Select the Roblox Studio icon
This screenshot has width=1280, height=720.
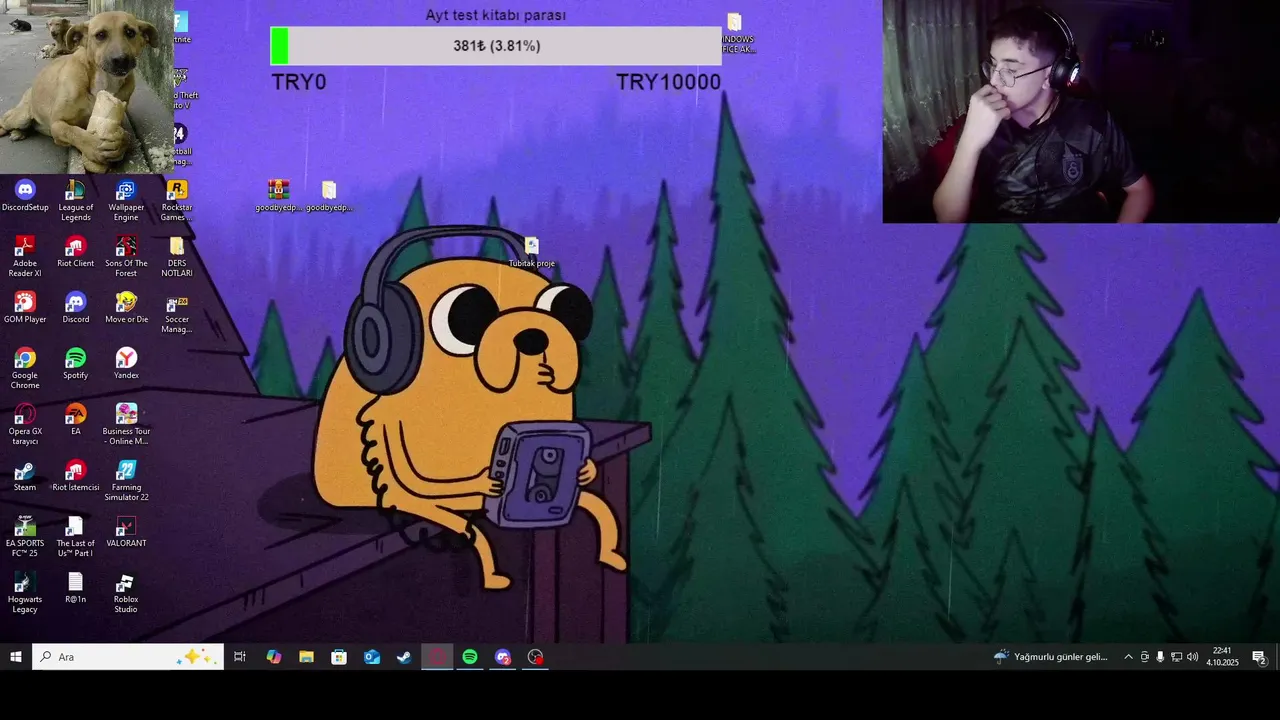pos(126,592)
